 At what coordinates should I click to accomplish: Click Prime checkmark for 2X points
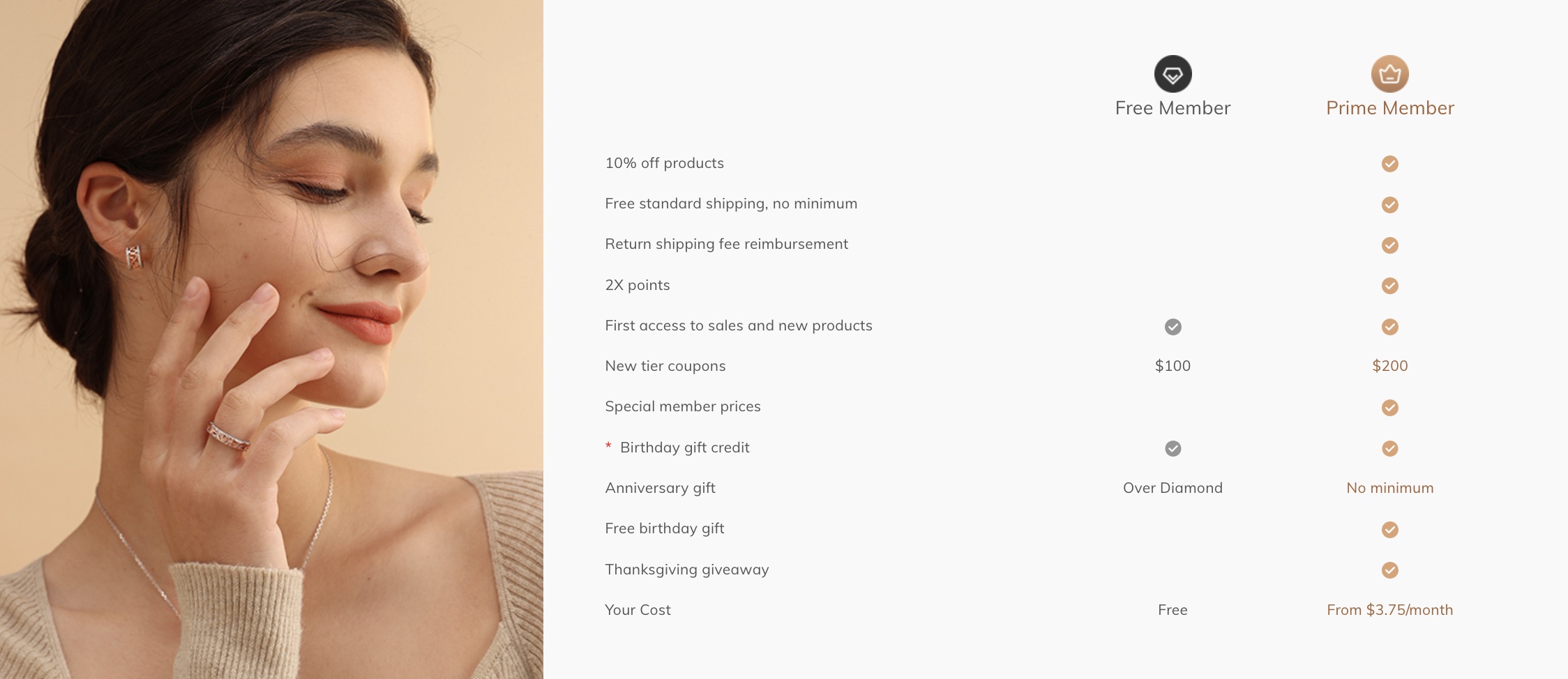1389,286
